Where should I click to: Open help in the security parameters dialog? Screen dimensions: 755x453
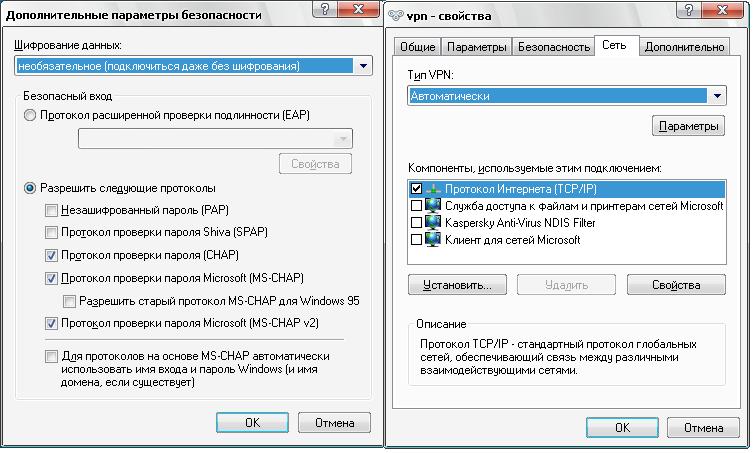(325, 9)
